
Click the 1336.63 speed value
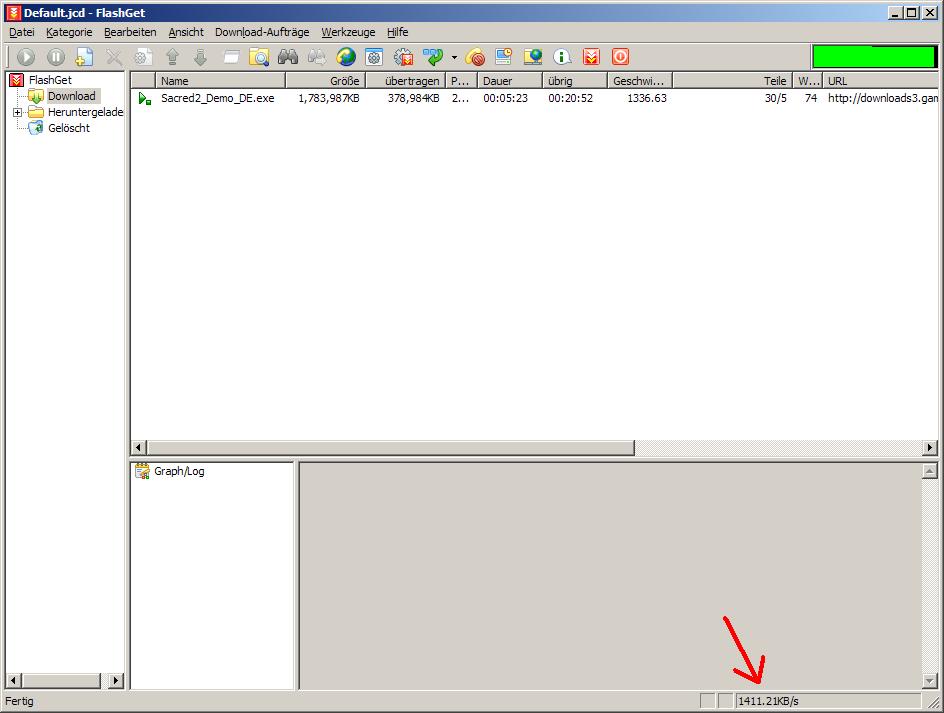point(647,98)
